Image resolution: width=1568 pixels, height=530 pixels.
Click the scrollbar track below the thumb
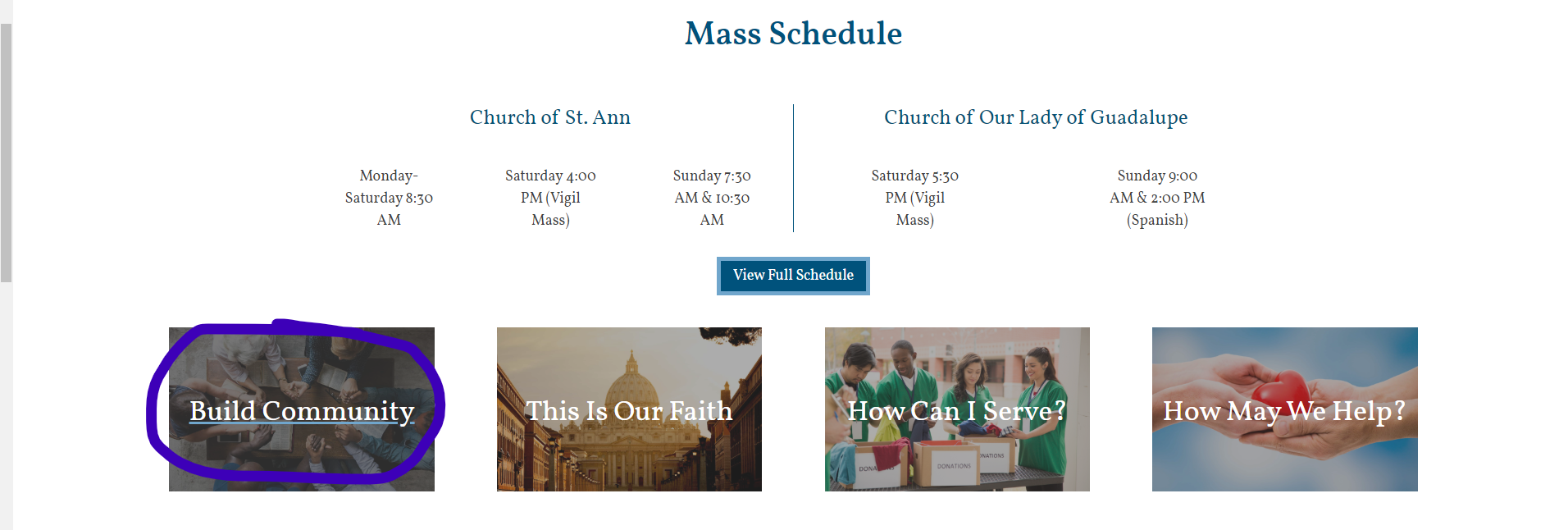[x=6, y=410]
